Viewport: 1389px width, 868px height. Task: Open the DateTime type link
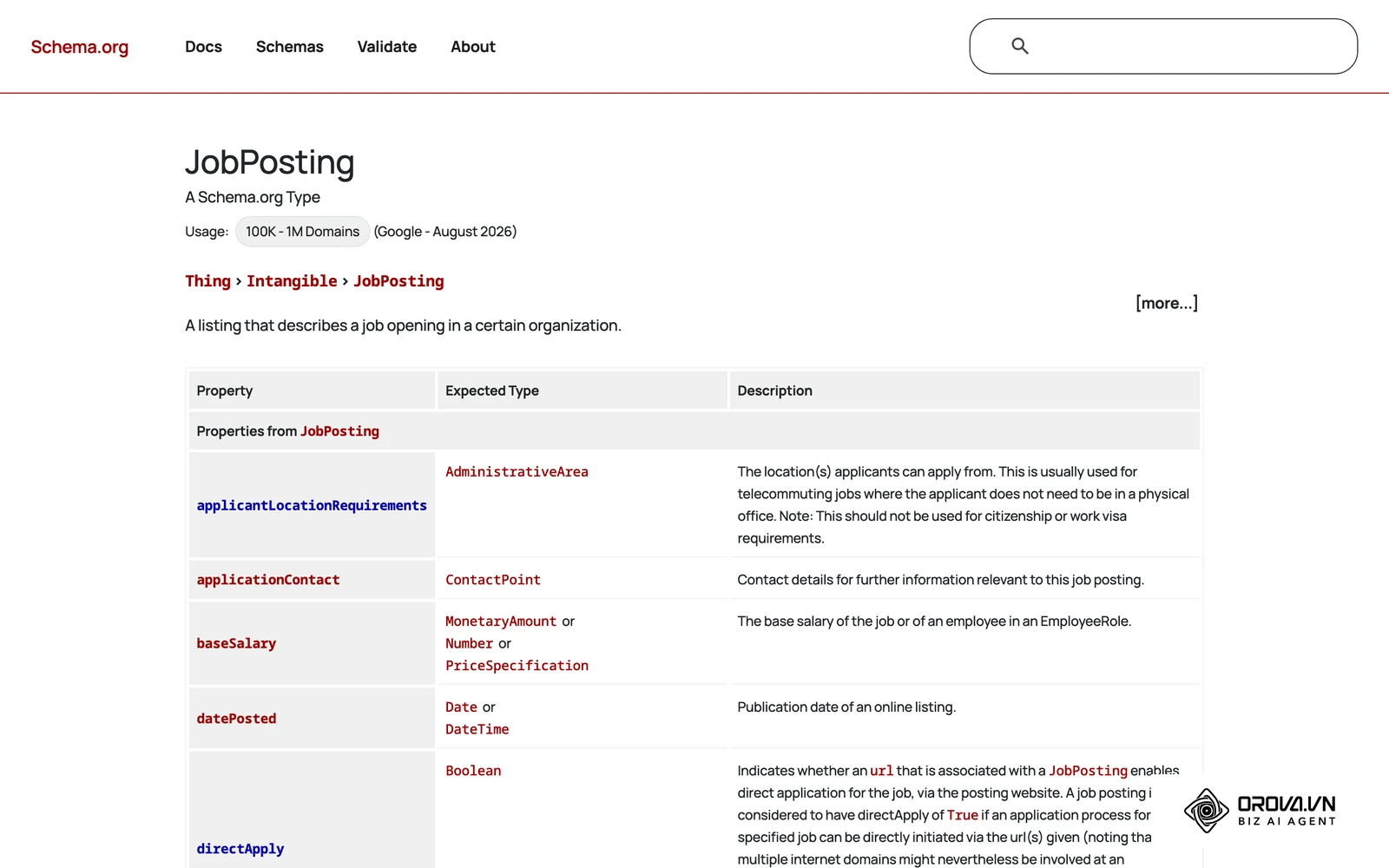477,729
